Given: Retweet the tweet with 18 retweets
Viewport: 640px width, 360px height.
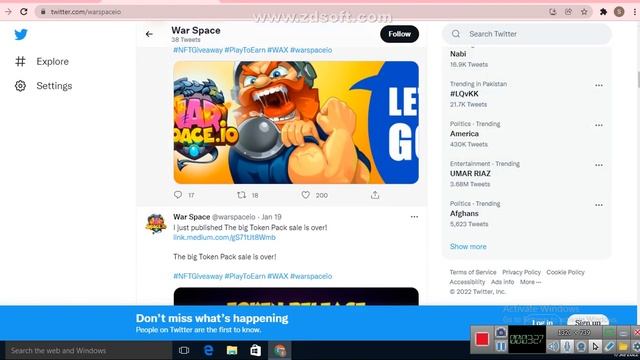Looking at the screenshot, I should coord(242,195).
